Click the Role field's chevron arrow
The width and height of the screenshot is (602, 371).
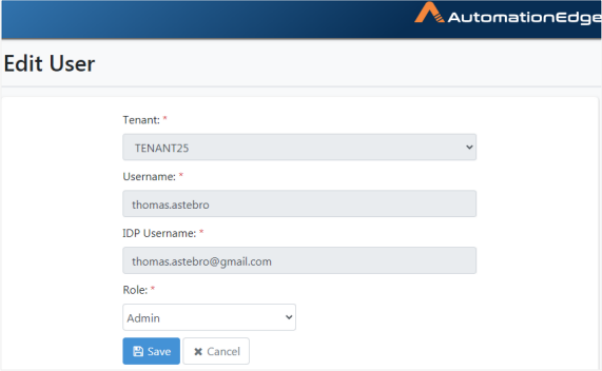tap(289, 317)
